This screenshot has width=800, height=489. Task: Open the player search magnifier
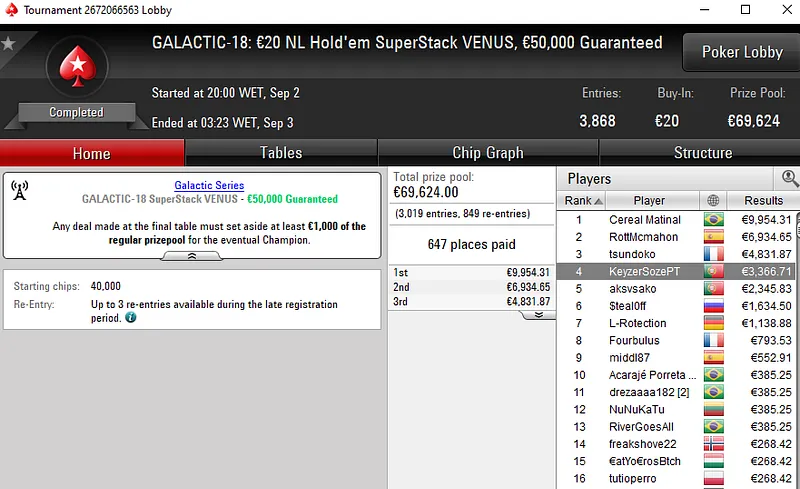790,178
